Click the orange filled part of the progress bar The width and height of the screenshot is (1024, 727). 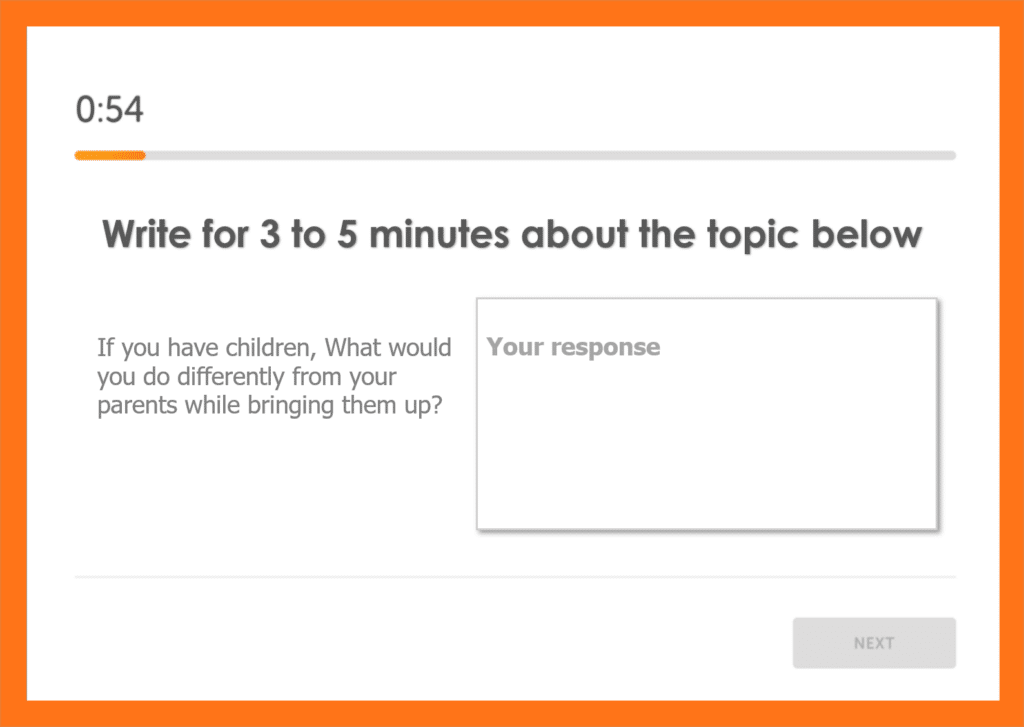pos(110,155)
